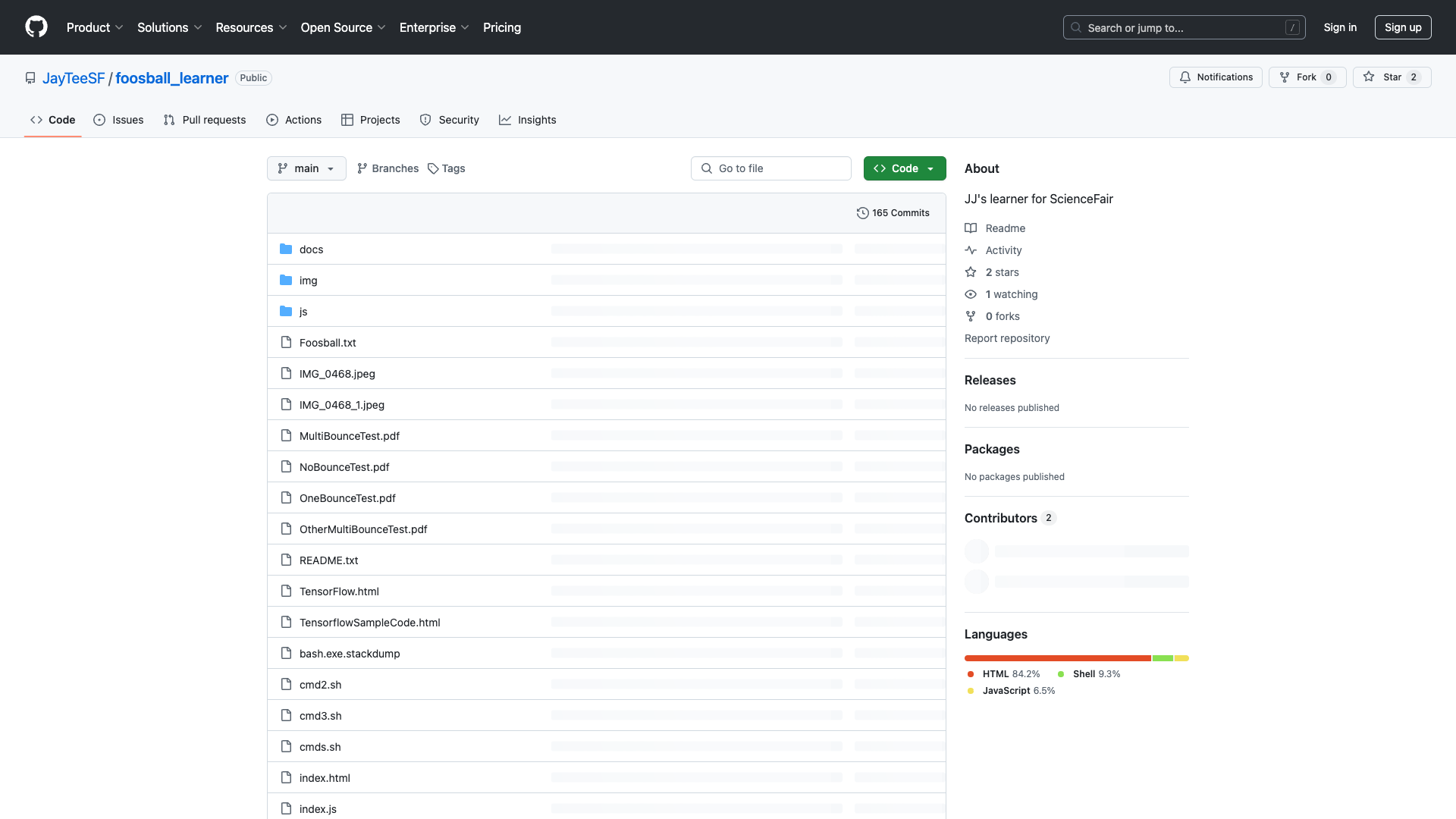Expand the Product navigation menu

[95, 27]
